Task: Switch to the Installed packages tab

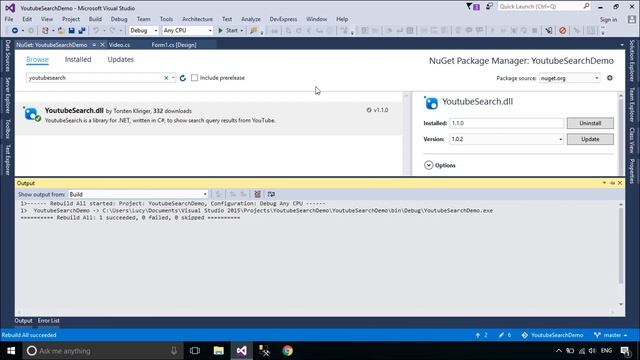Action: [78, 60]
